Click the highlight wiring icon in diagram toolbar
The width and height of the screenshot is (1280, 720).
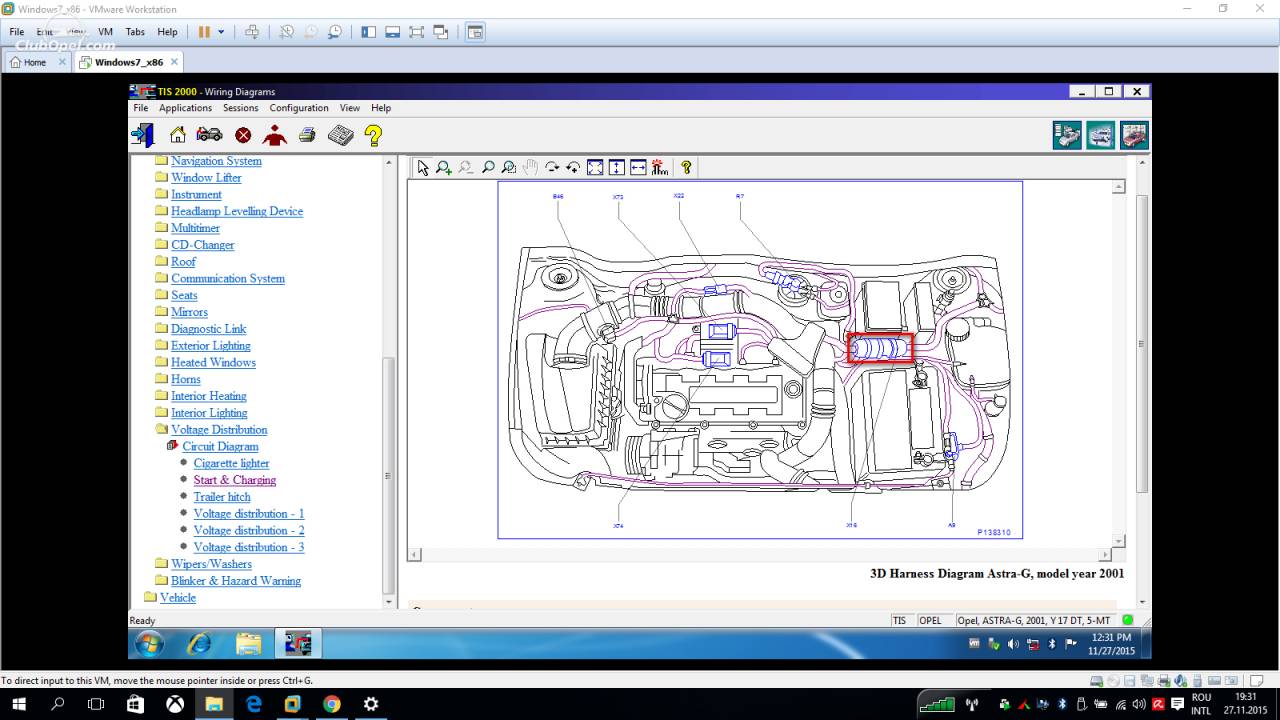[x=659, y=168]
